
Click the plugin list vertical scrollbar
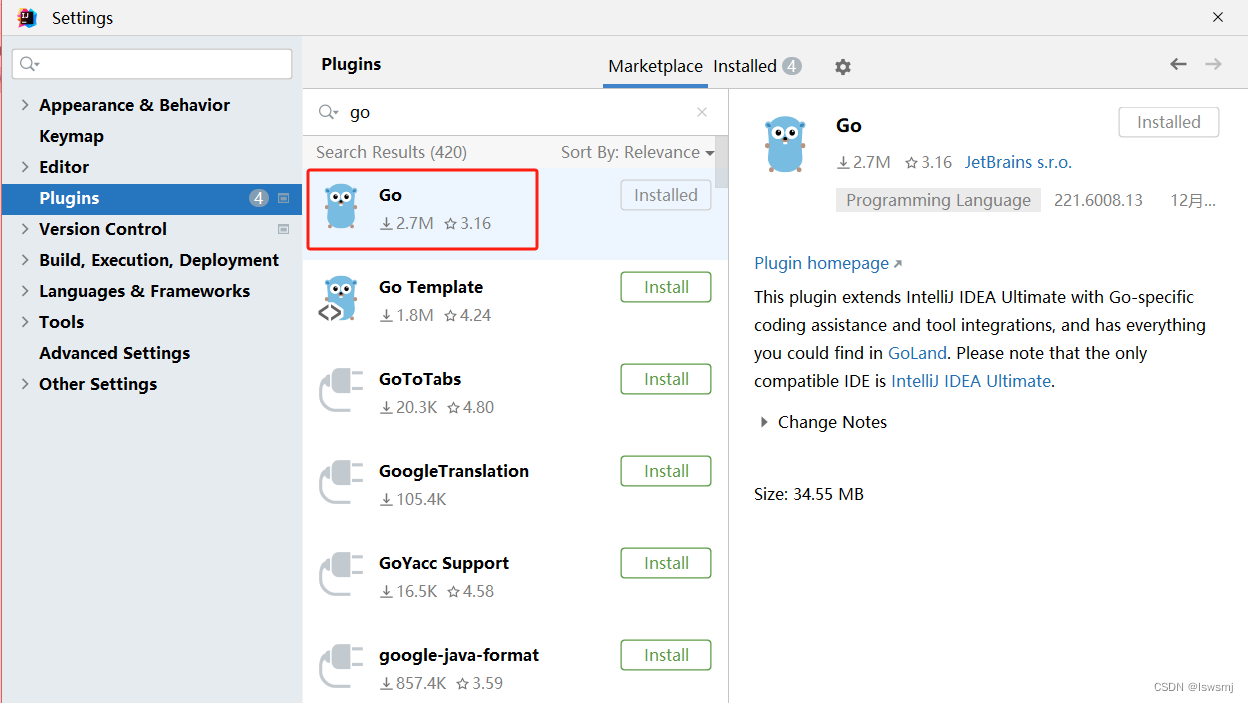722,162
